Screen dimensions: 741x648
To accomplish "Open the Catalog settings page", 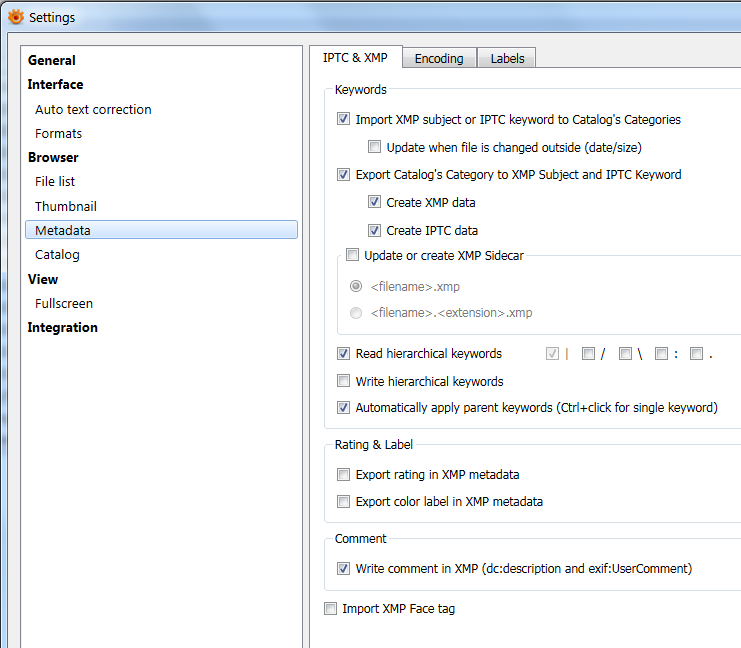I will pyautogui.click(x=57, y=255).
